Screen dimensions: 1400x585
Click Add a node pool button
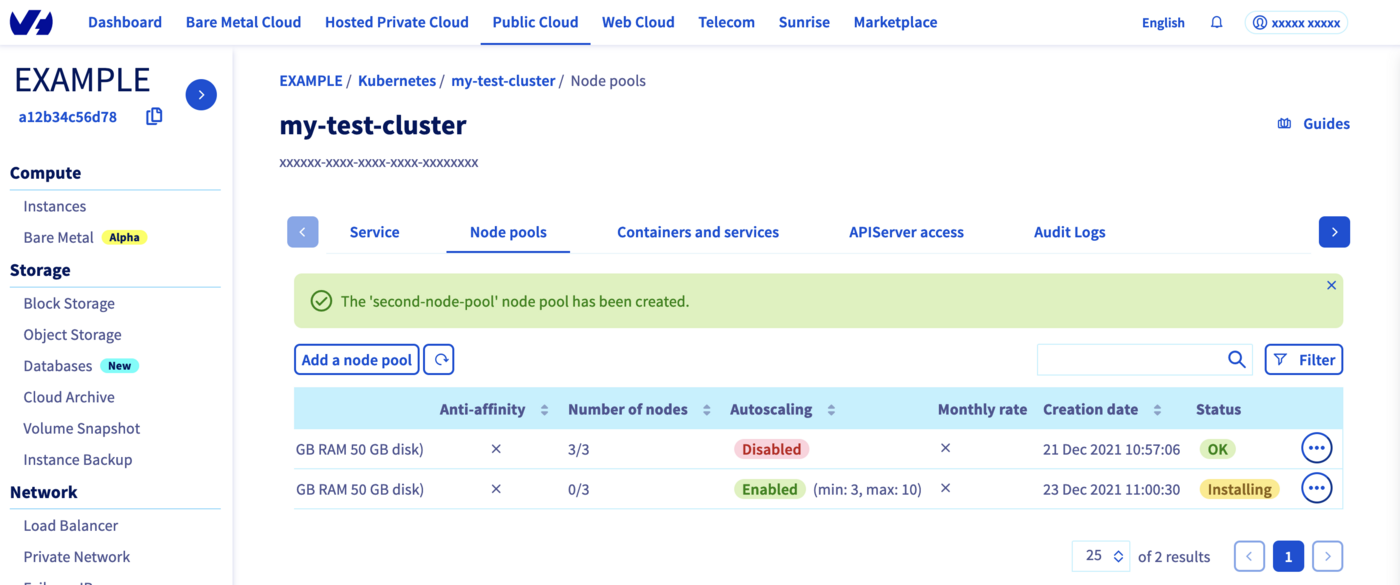tap(357, 360)
